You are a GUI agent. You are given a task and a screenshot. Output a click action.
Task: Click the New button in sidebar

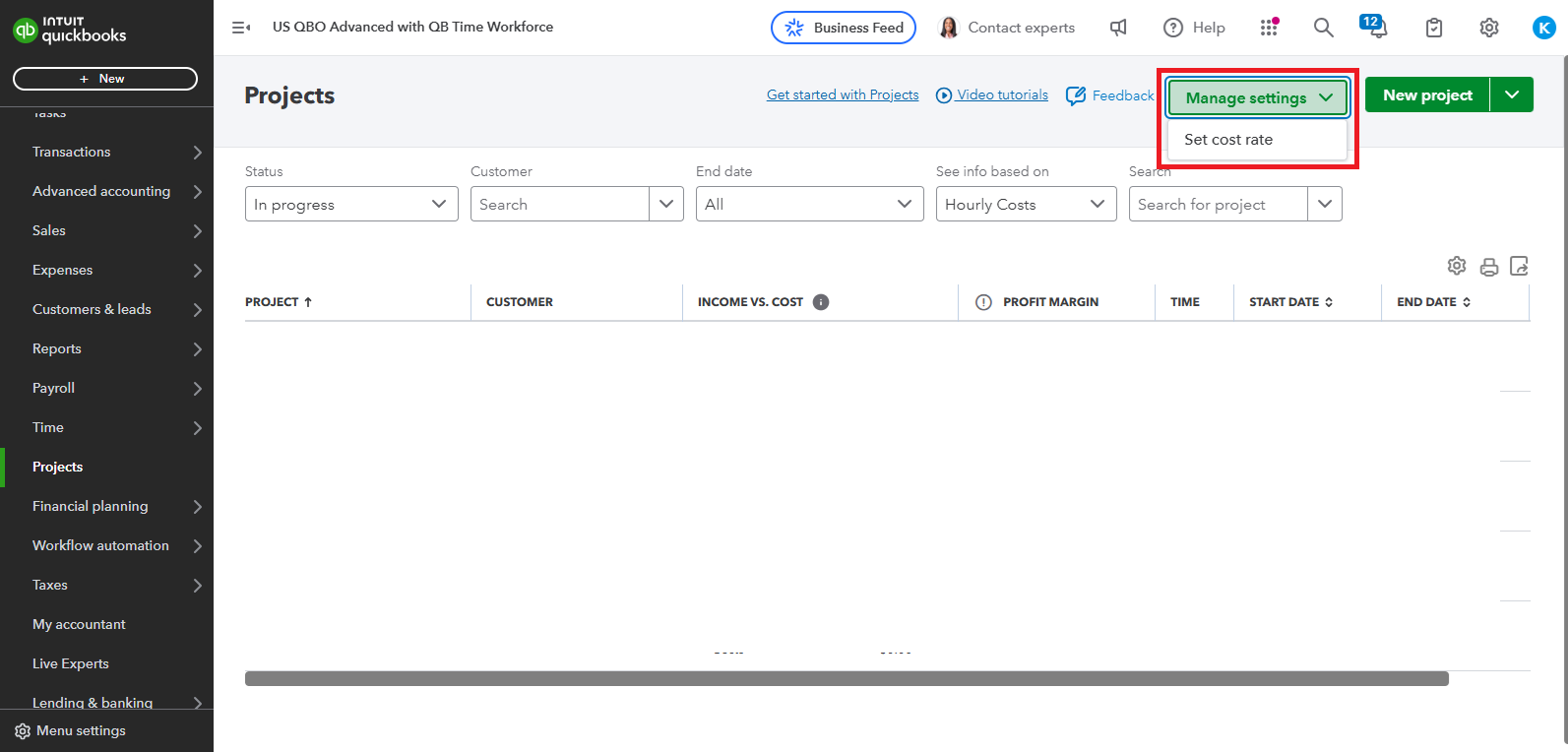pyautogui.click(x=105, y=79)
